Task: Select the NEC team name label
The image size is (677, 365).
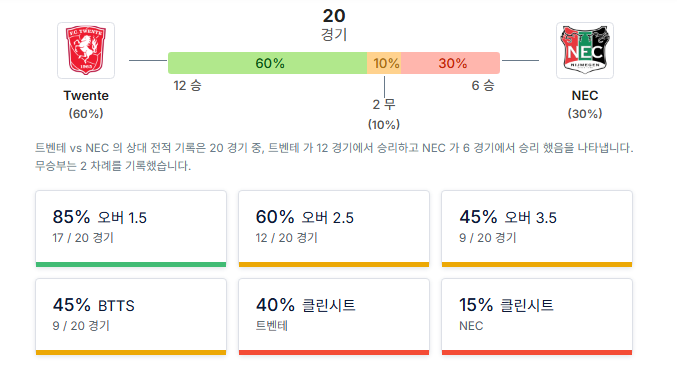Action: coord(585,95)
